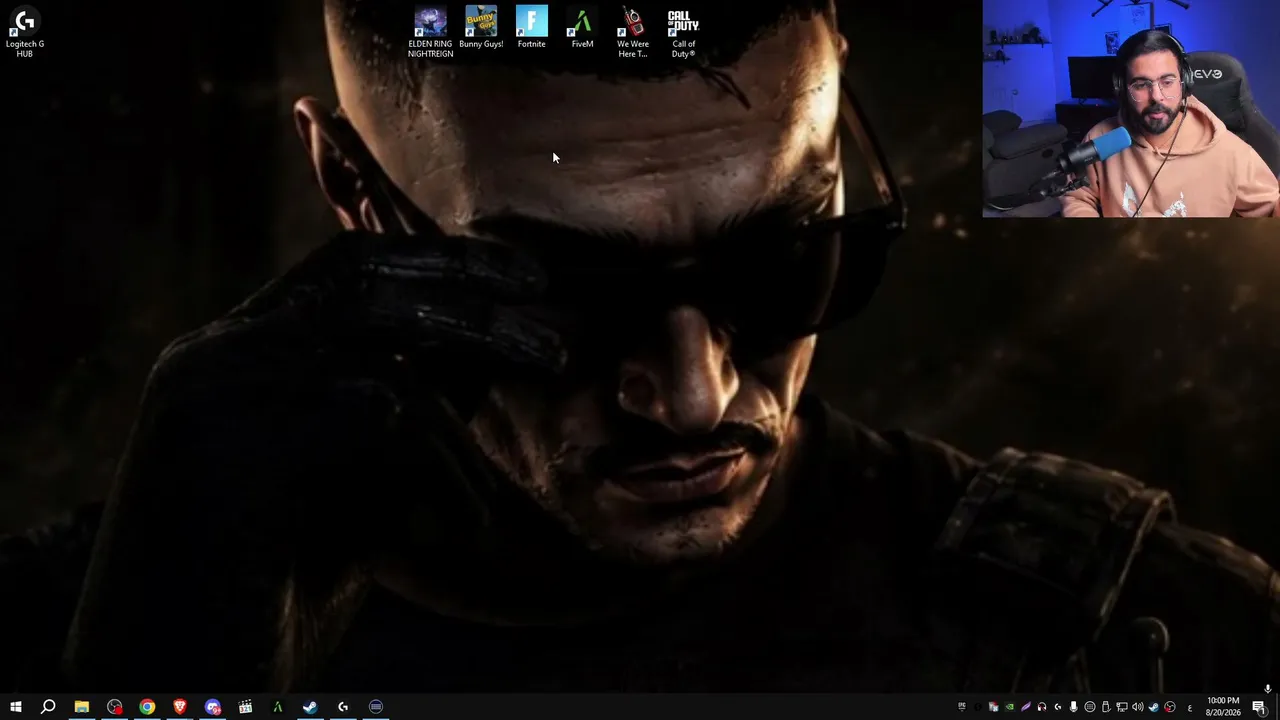Open the 321 media player taskbar icon

(245, 707)
